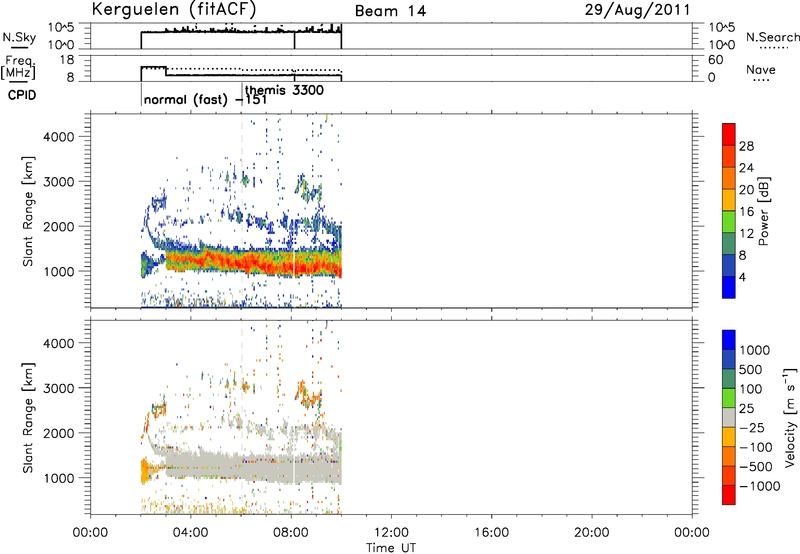Click the 'Time UT' axis label
The image size is (800, 554).
tap(391, 548)
